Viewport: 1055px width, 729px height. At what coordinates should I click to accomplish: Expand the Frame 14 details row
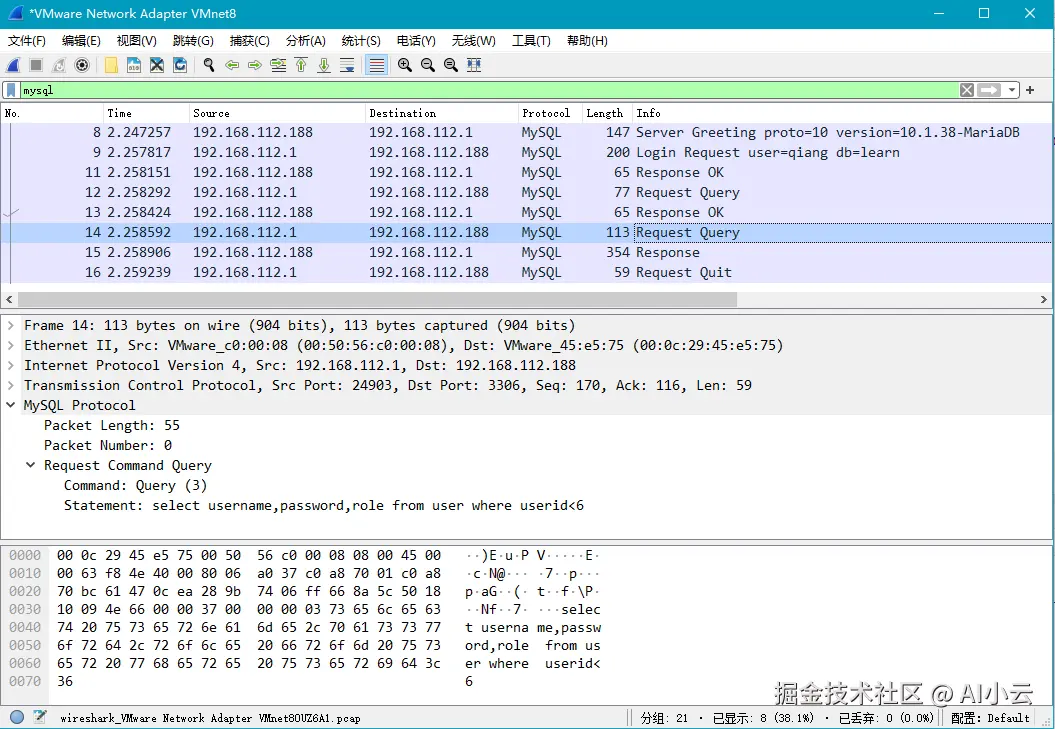pos(11,326)
